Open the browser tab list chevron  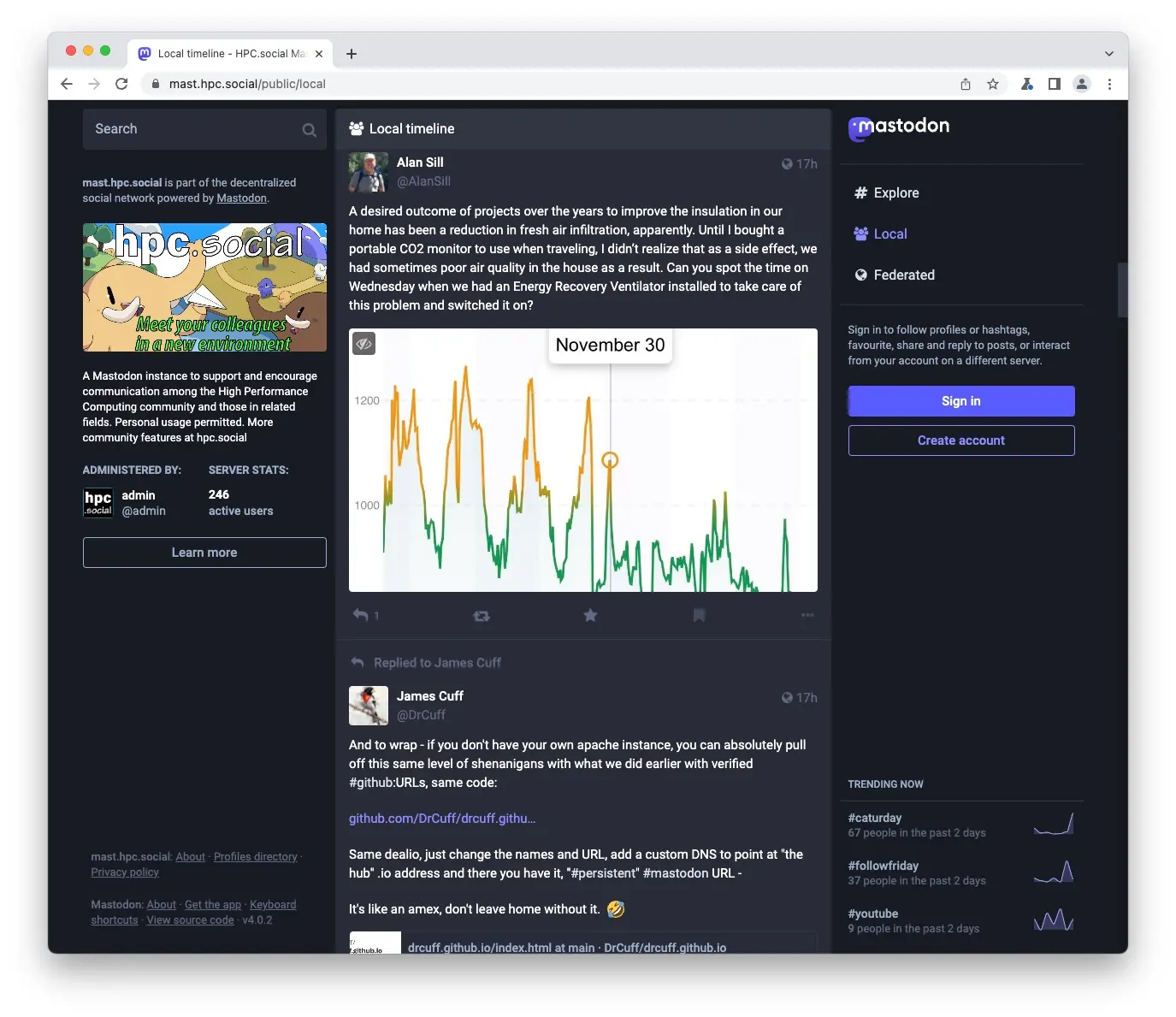point(1109,53)
